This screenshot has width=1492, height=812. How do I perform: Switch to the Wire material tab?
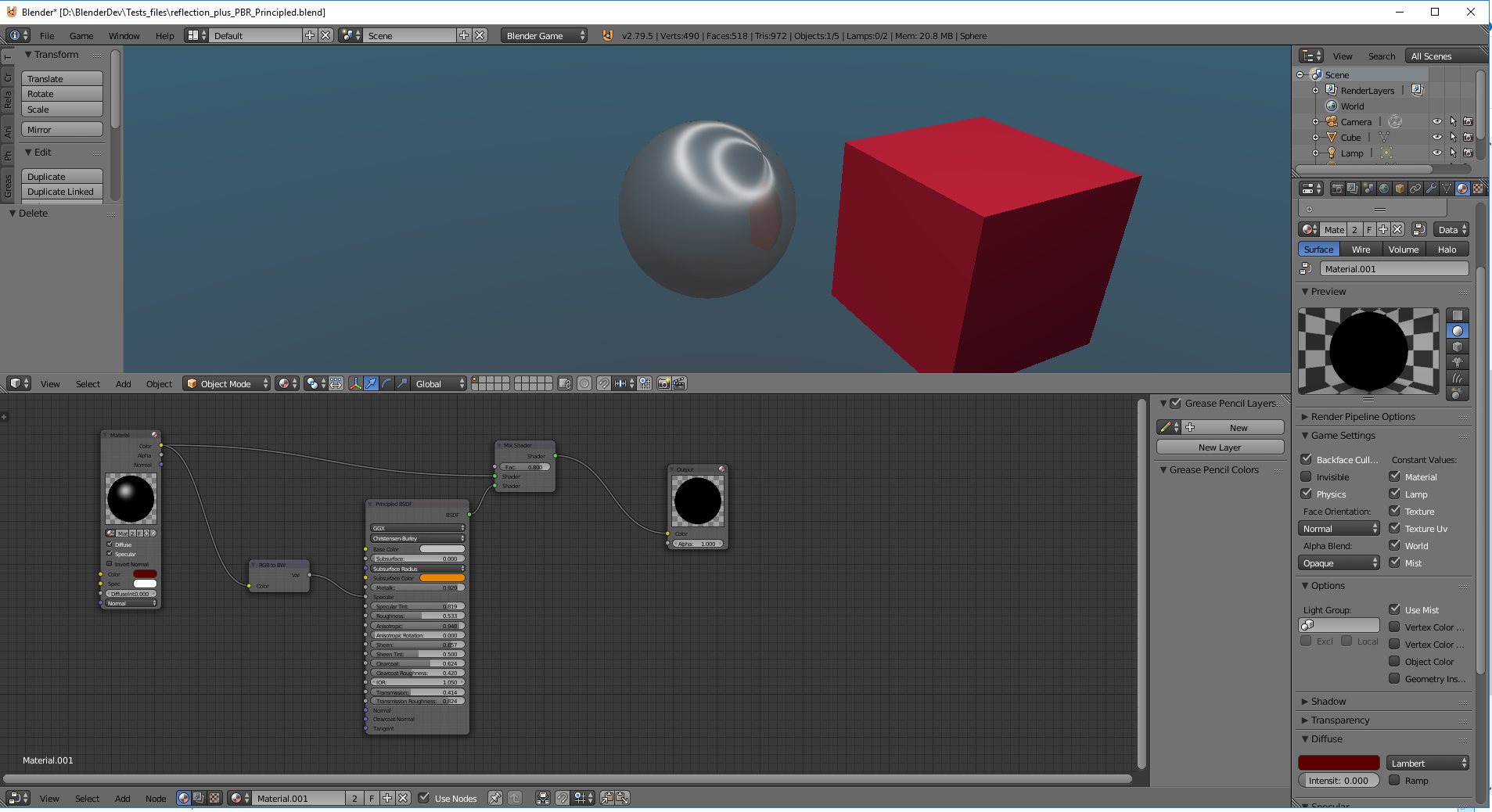tap(1361, 249)
